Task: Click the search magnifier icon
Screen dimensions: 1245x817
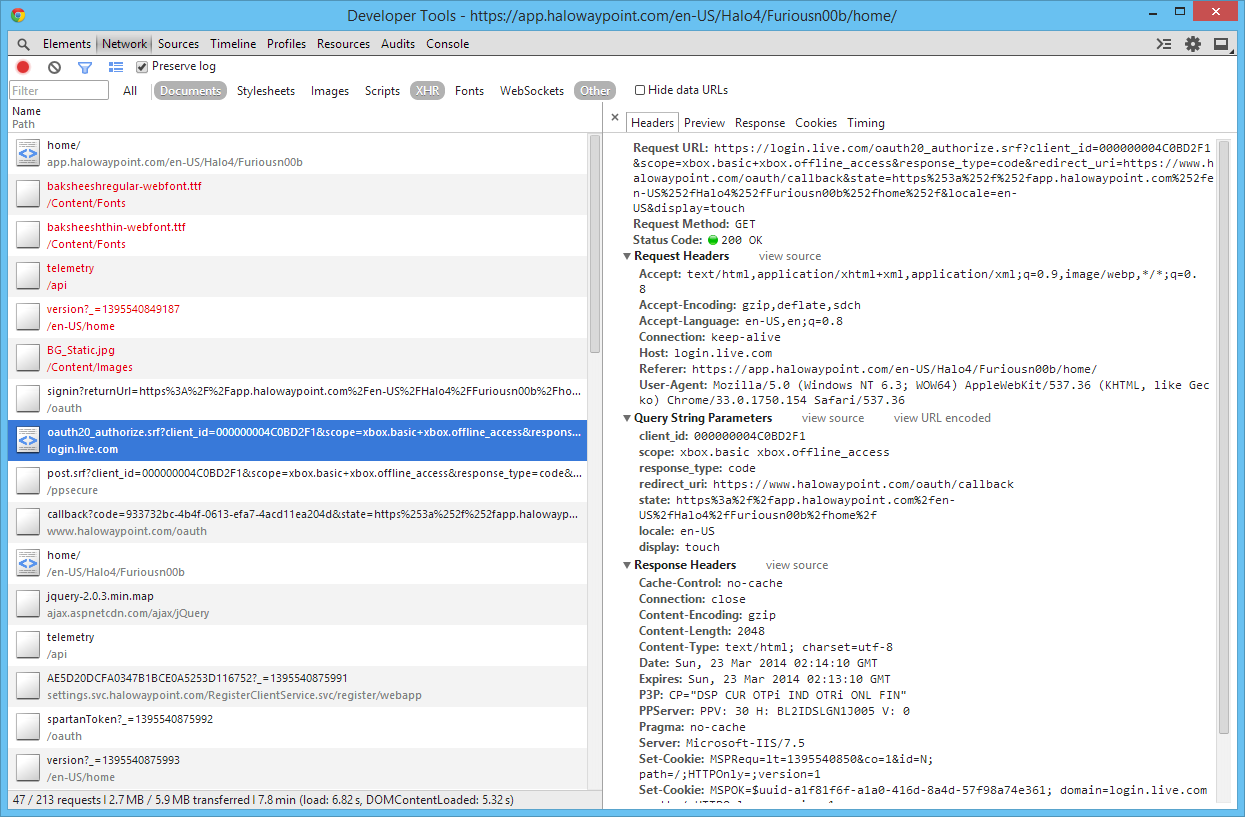Action: [x=24, y=44]
